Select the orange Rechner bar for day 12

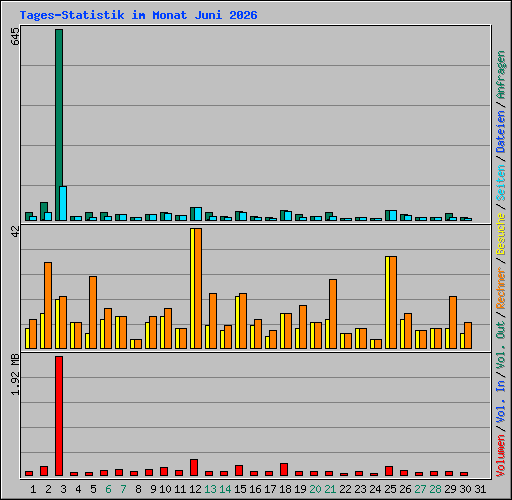[x=198, y=288]
